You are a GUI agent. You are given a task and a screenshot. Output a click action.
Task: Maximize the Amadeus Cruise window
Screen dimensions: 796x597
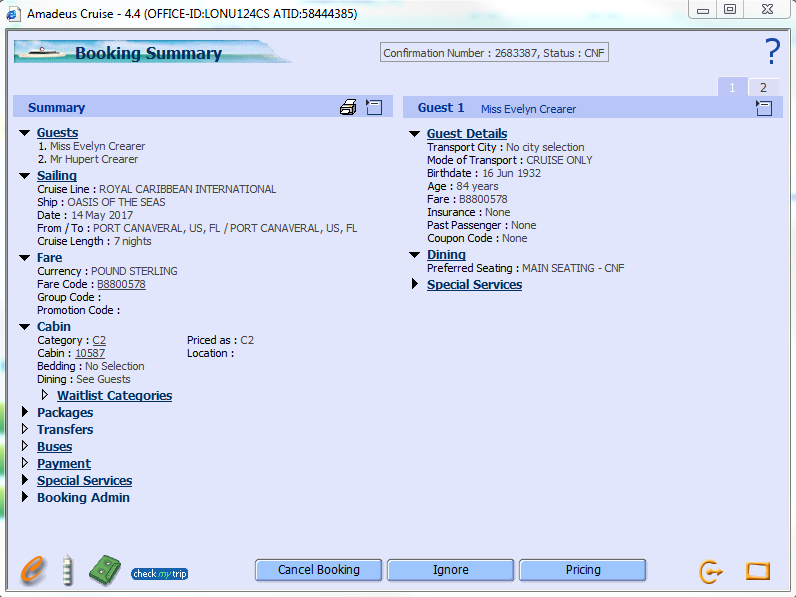pyautogui.click(x=730, y=10)
